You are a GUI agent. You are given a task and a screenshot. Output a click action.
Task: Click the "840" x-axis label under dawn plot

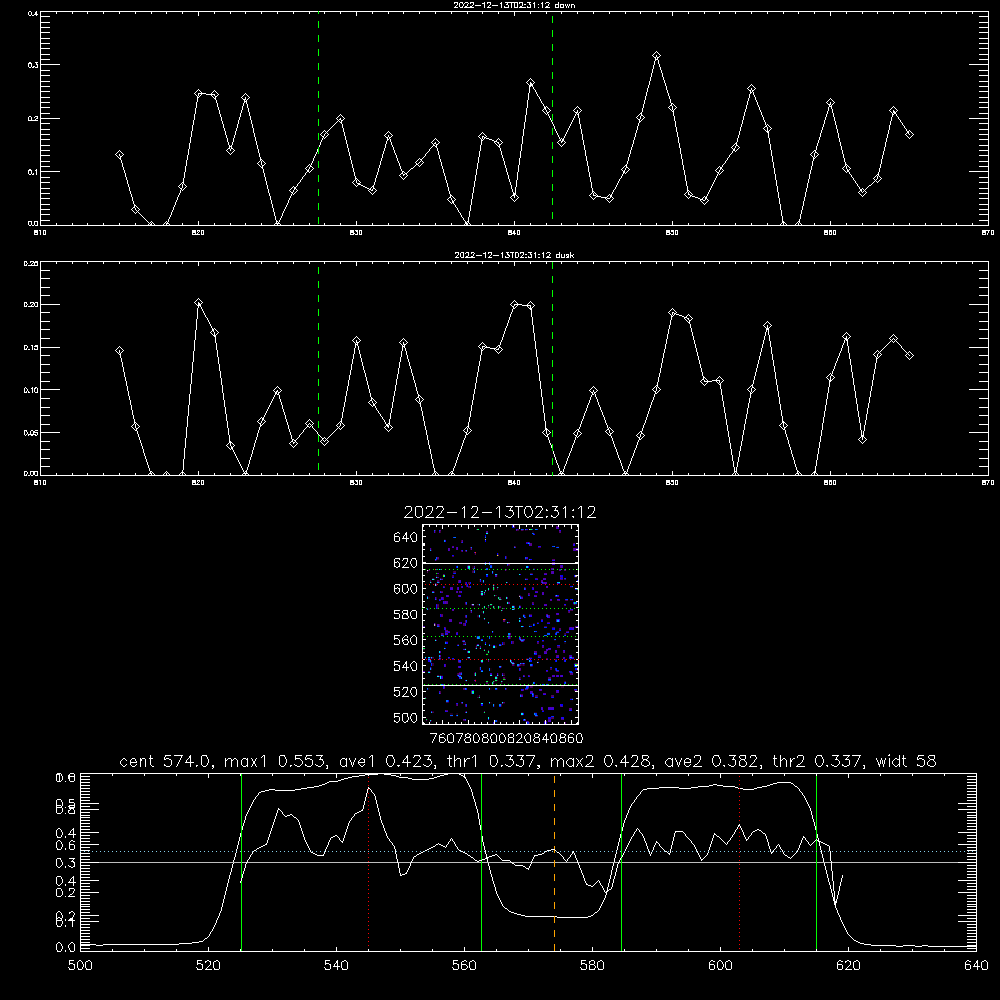click(x=514, y=232)
